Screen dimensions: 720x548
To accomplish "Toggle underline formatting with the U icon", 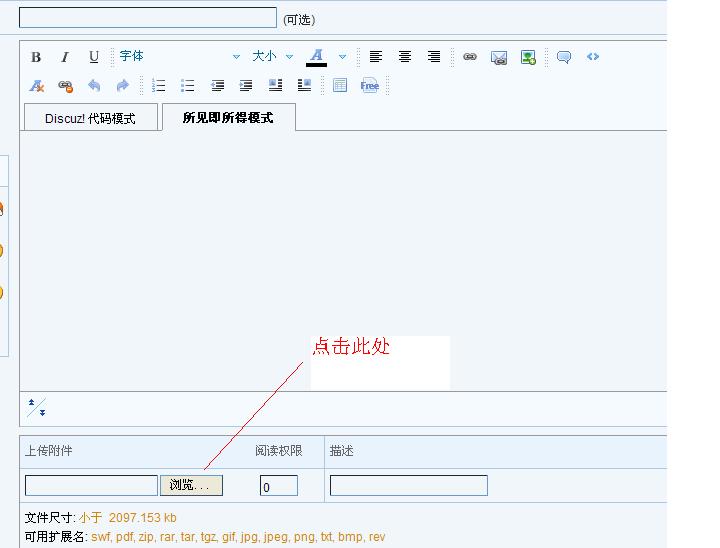I will (x=94, y=57).
